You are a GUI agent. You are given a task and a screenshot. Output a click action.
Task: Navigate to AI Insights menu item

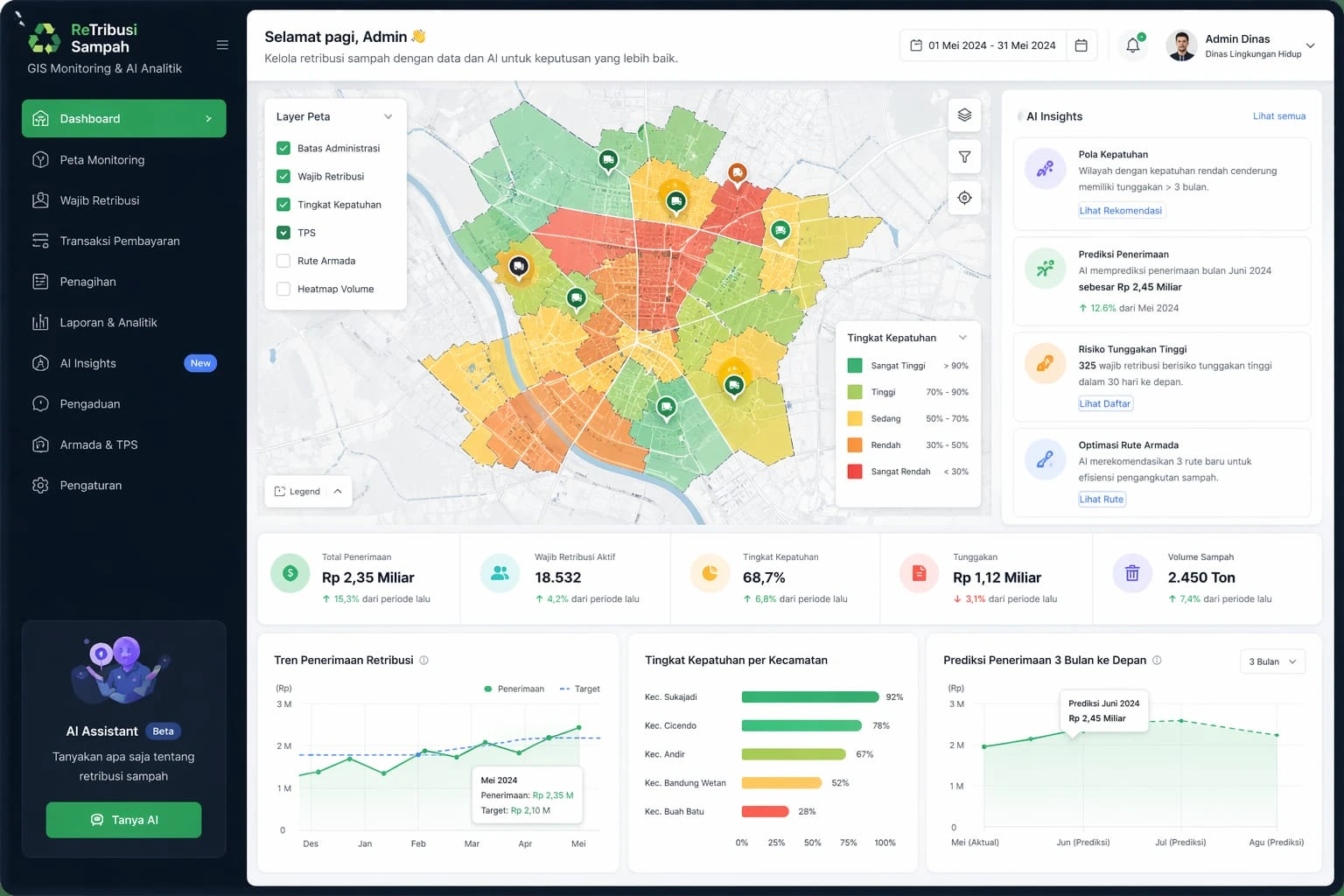pyautogui.click(x=87, y=363)
